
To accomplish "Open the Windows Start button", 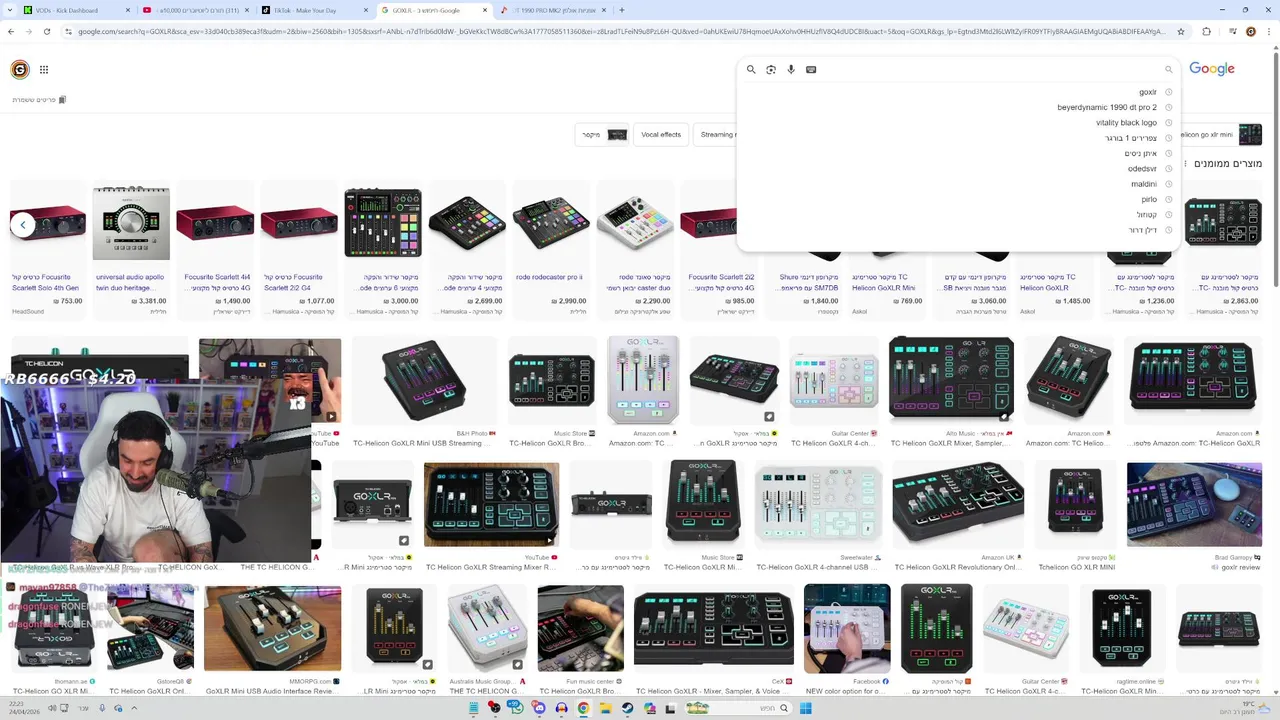I will point(805,708).
